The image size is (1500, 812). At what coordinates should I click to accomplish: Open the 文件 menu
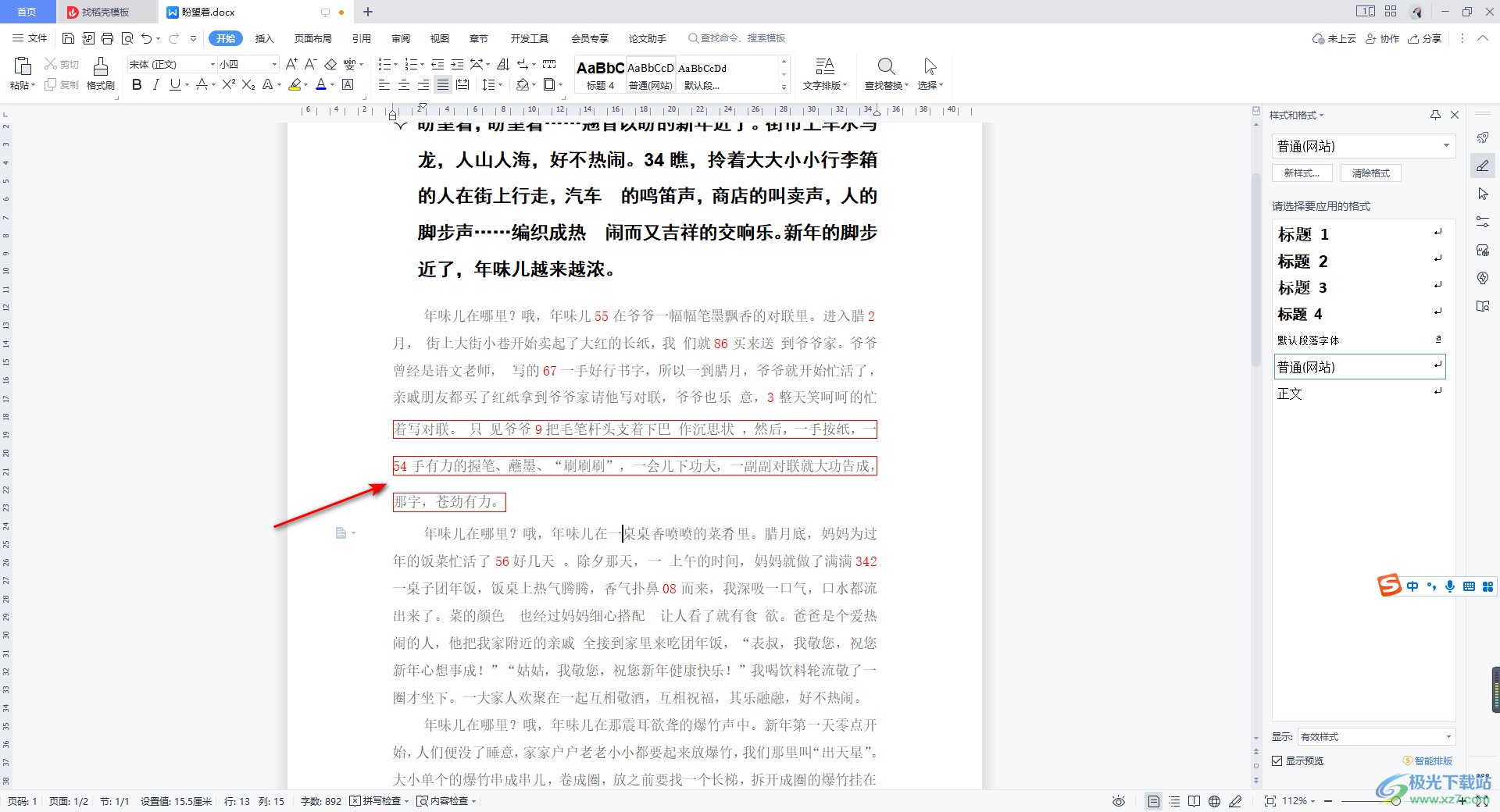tap(30, 38)
